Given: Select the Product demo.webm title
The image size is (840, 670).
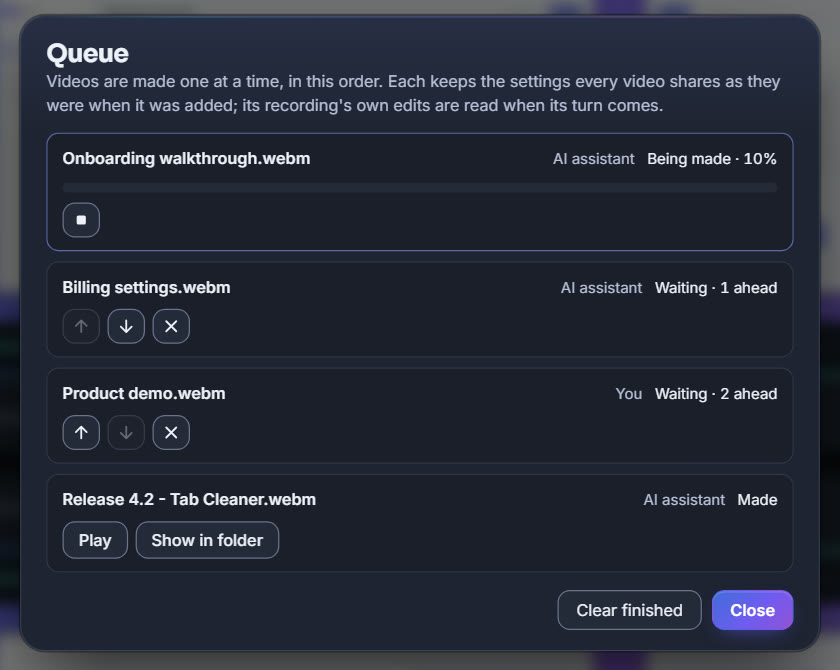Looking at the screenshot, I should (144, 394).
